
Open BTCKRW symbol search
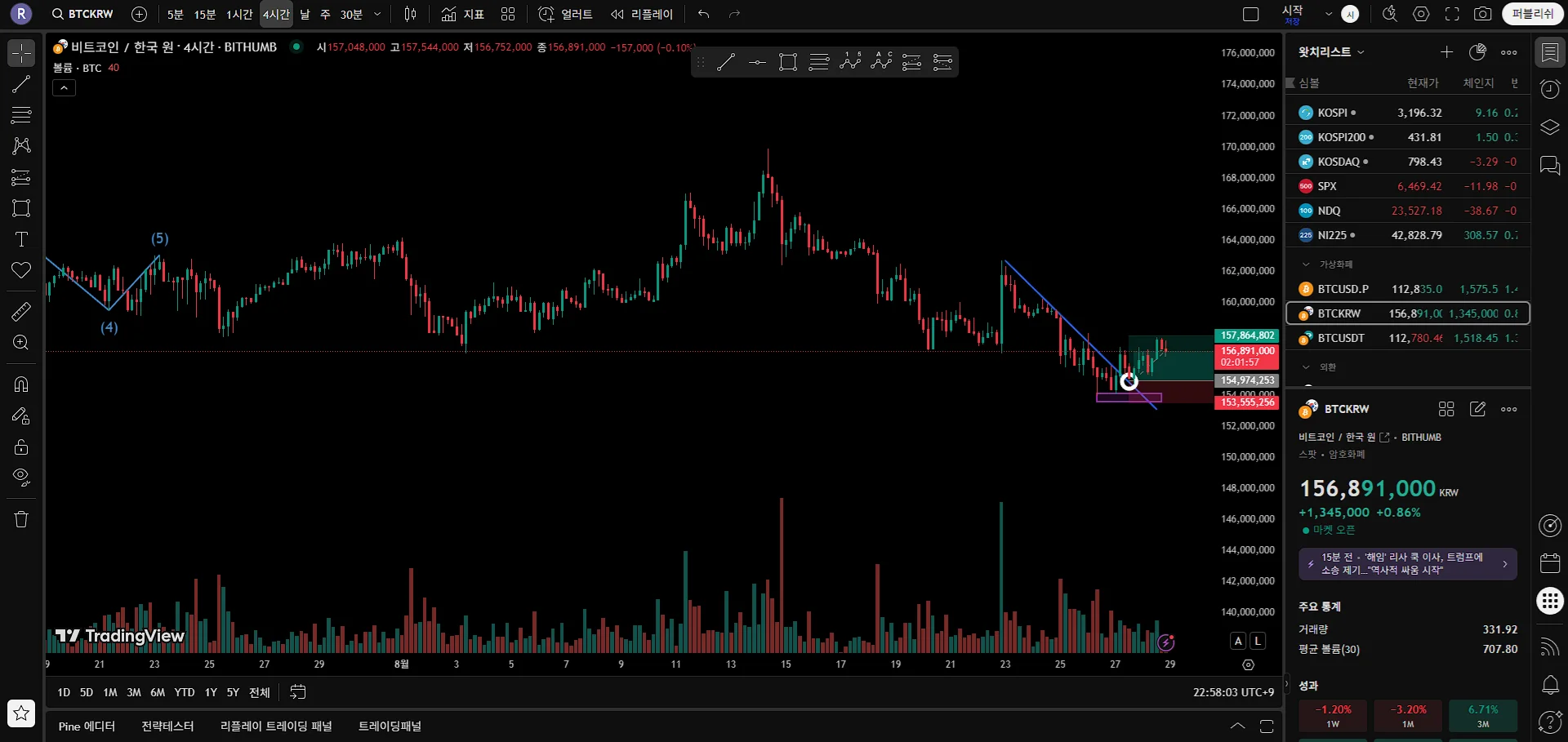(82, 14)
